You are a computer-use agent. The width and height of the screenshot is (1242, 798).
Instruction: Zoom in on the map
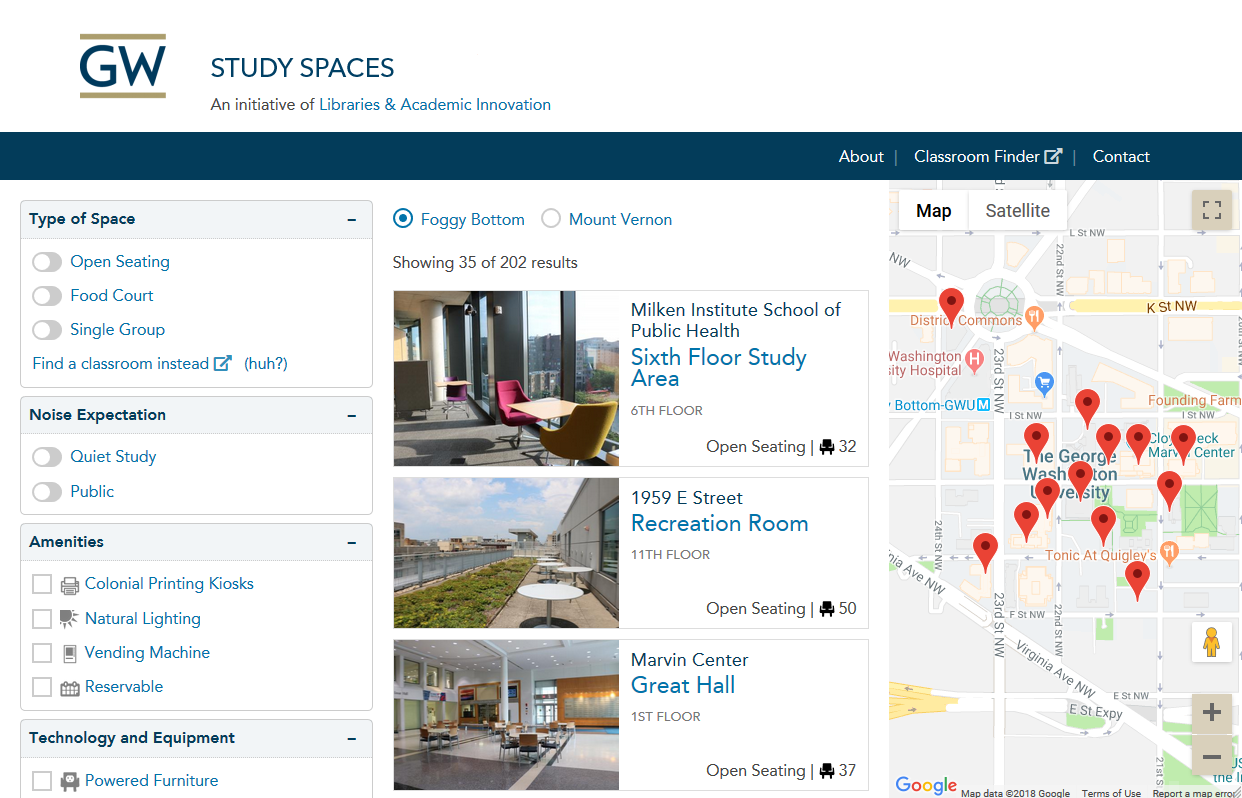point(1212,713)
